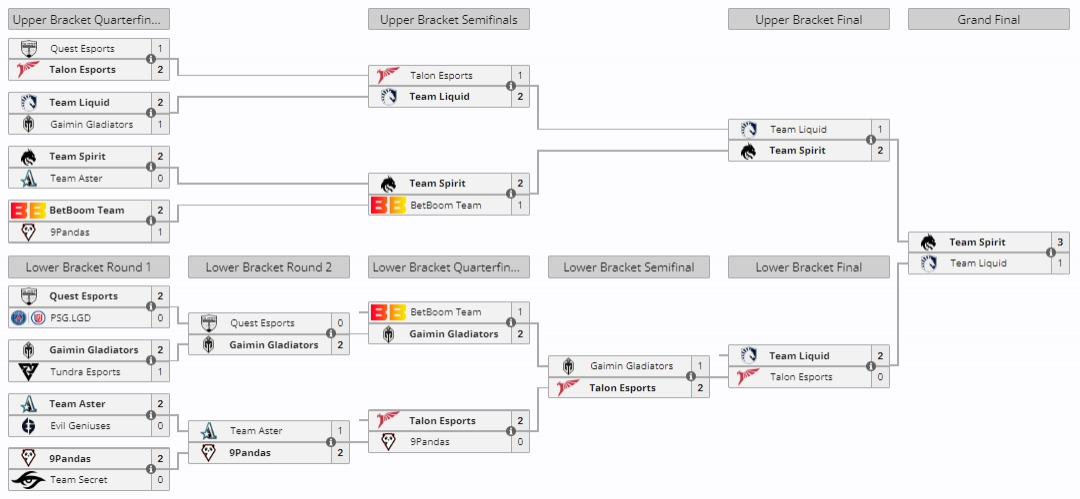
Task: Click the Team Secret logo
Action: click(x=28, y=480)
